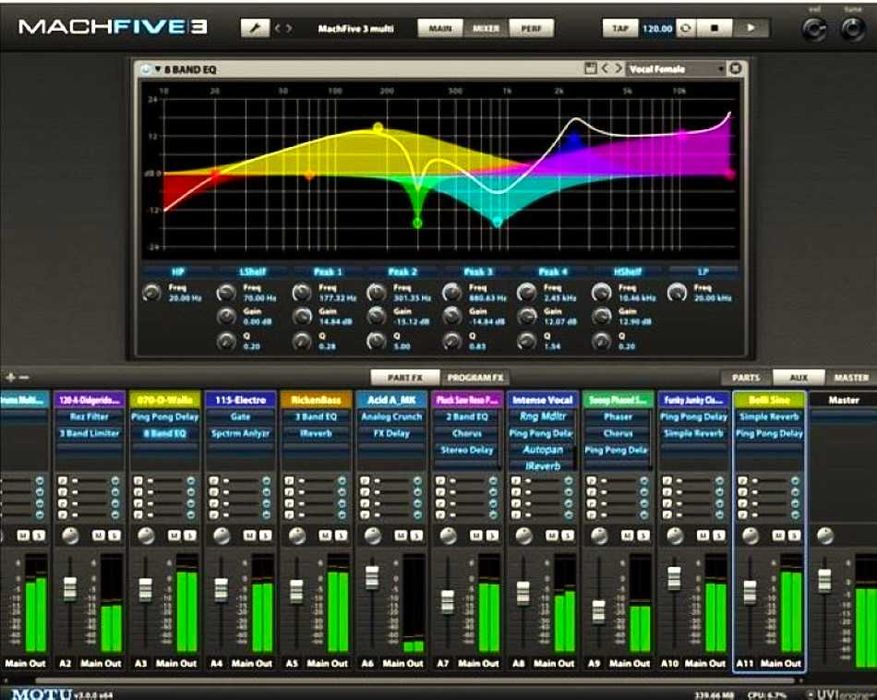This screenshot has width=877, height=700.
Task: Select the Peak 4 band header
Action: (553, 272)
